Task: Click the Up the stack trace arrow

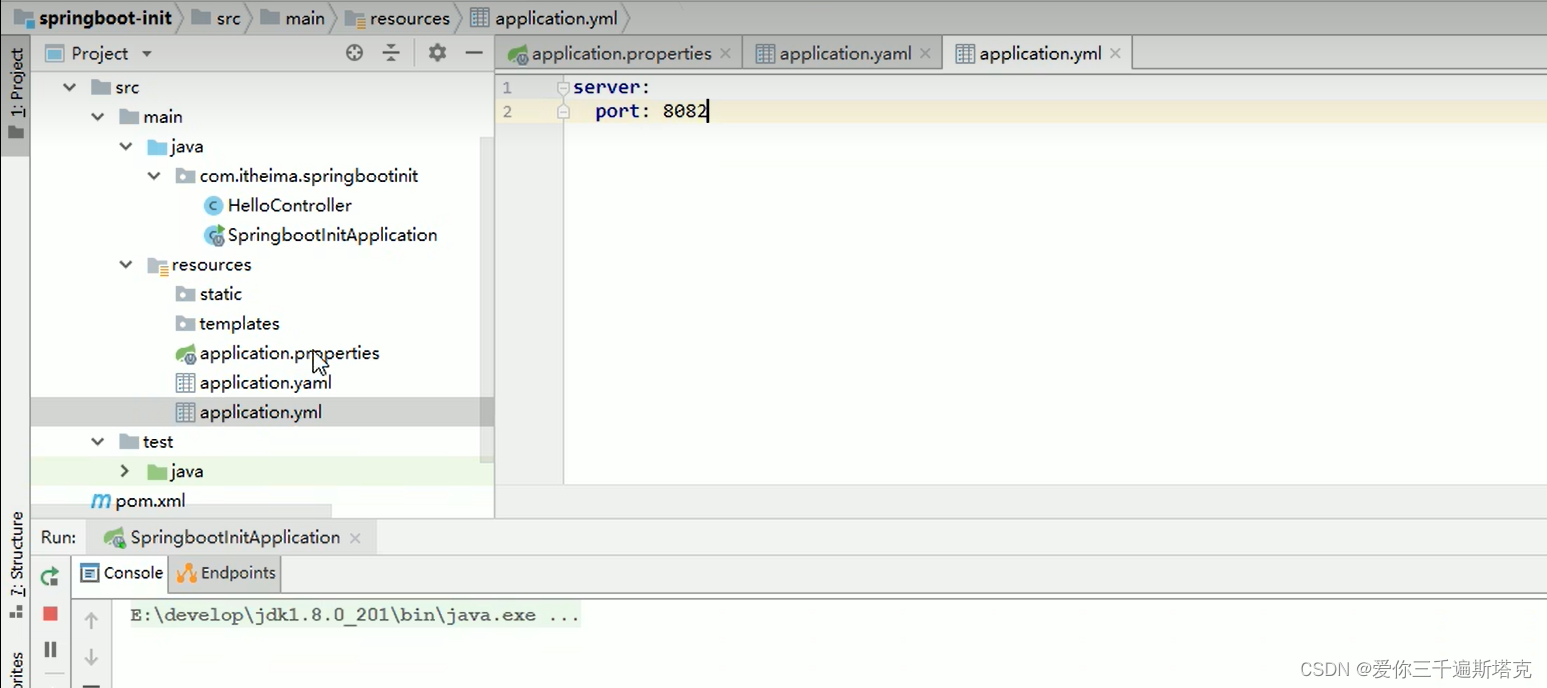Action: pyautogui.click(x=91, y=621)
